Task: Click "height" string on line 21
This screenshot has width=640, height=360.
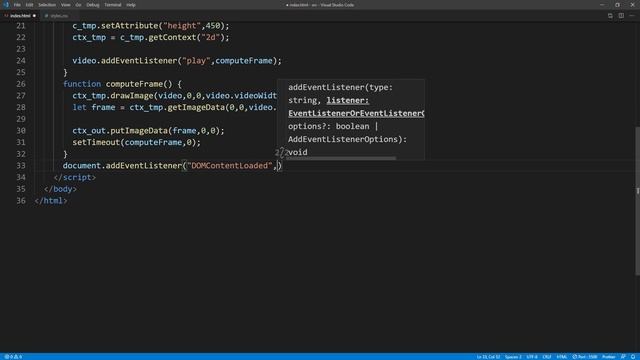Action: [182, 26]
